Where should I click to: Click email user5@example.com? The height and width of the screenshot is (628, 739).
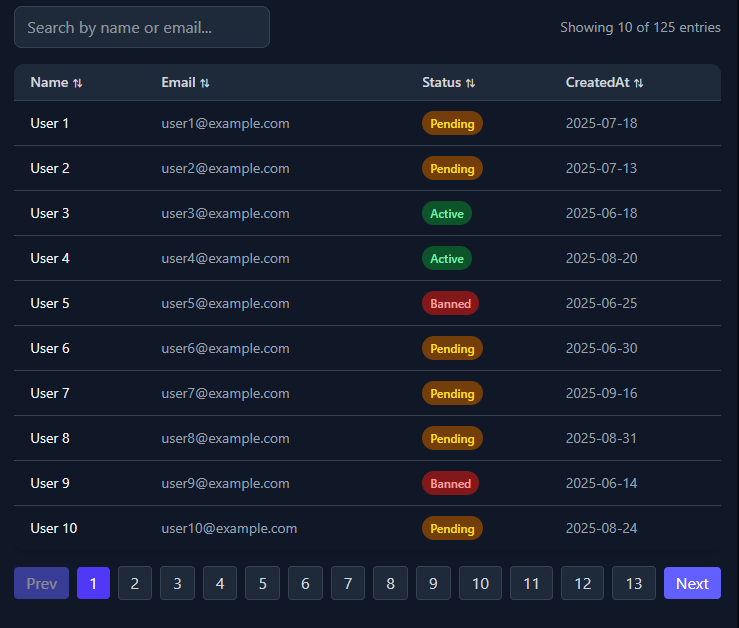(225, 303)
